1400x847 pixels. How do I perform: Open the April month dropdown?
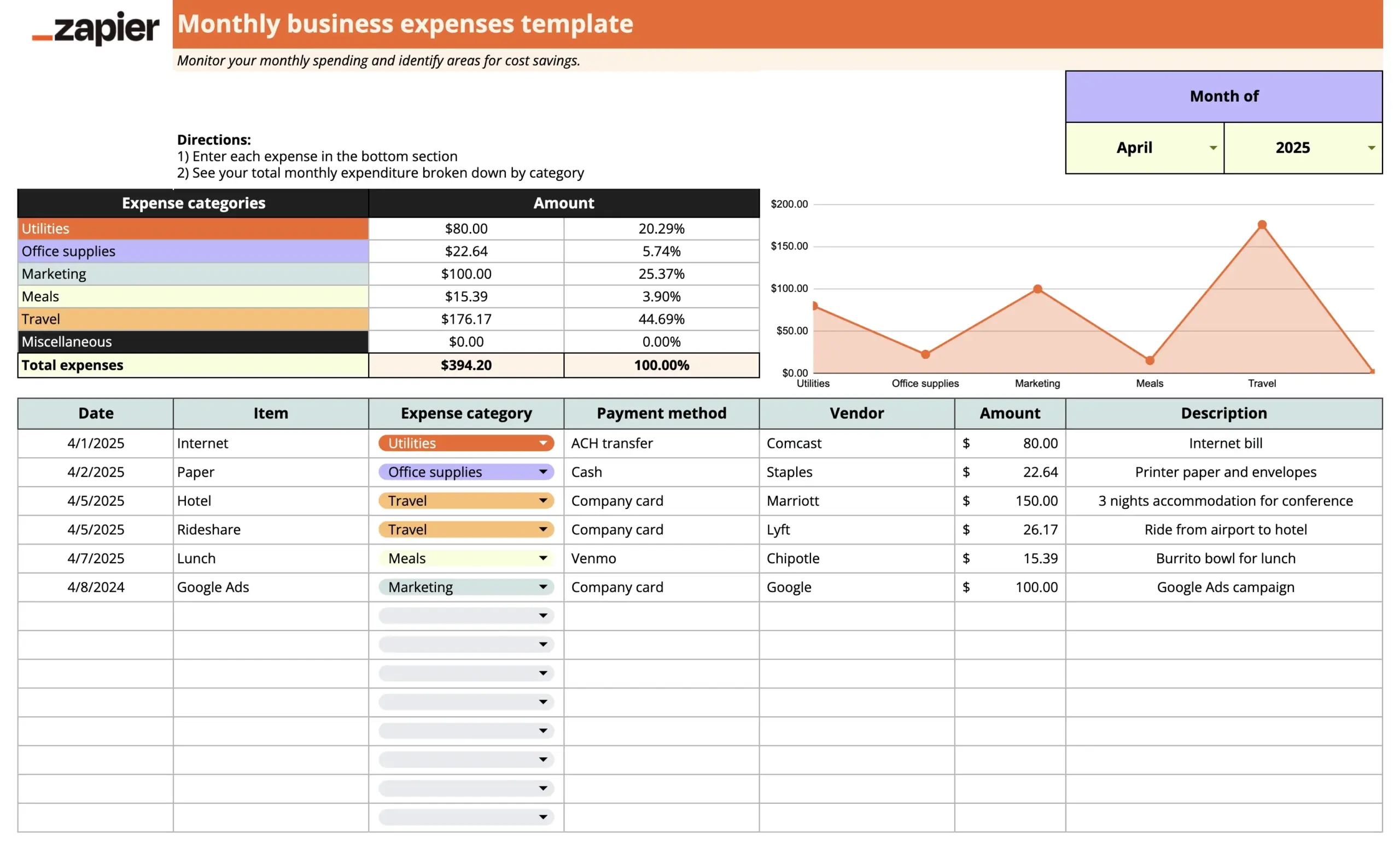coord(1212,148)
